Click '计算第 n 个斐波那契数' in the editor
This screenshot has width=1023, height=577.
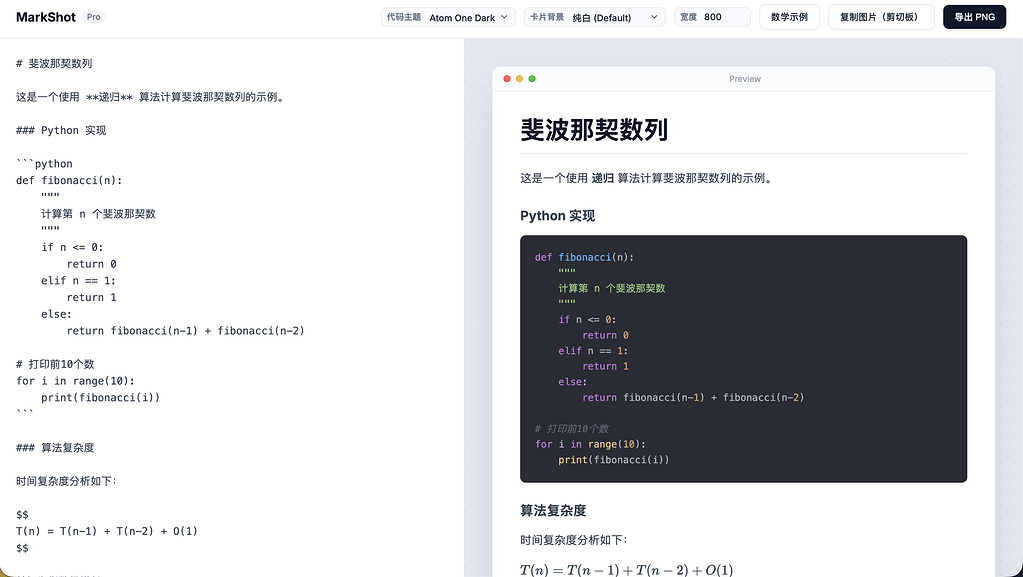[x=98, y=213]
